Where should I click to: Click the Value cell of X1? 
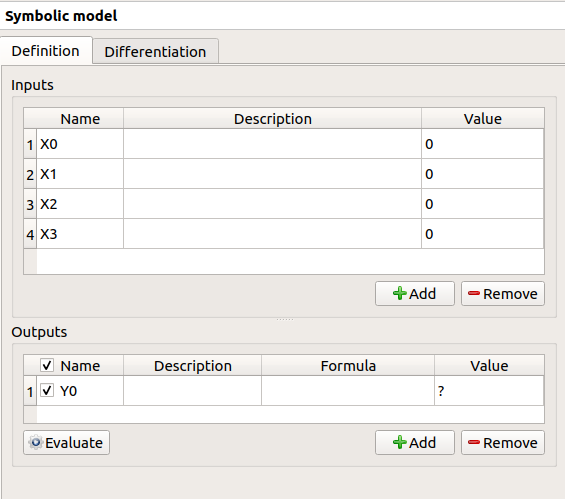(x=482, y=174)
